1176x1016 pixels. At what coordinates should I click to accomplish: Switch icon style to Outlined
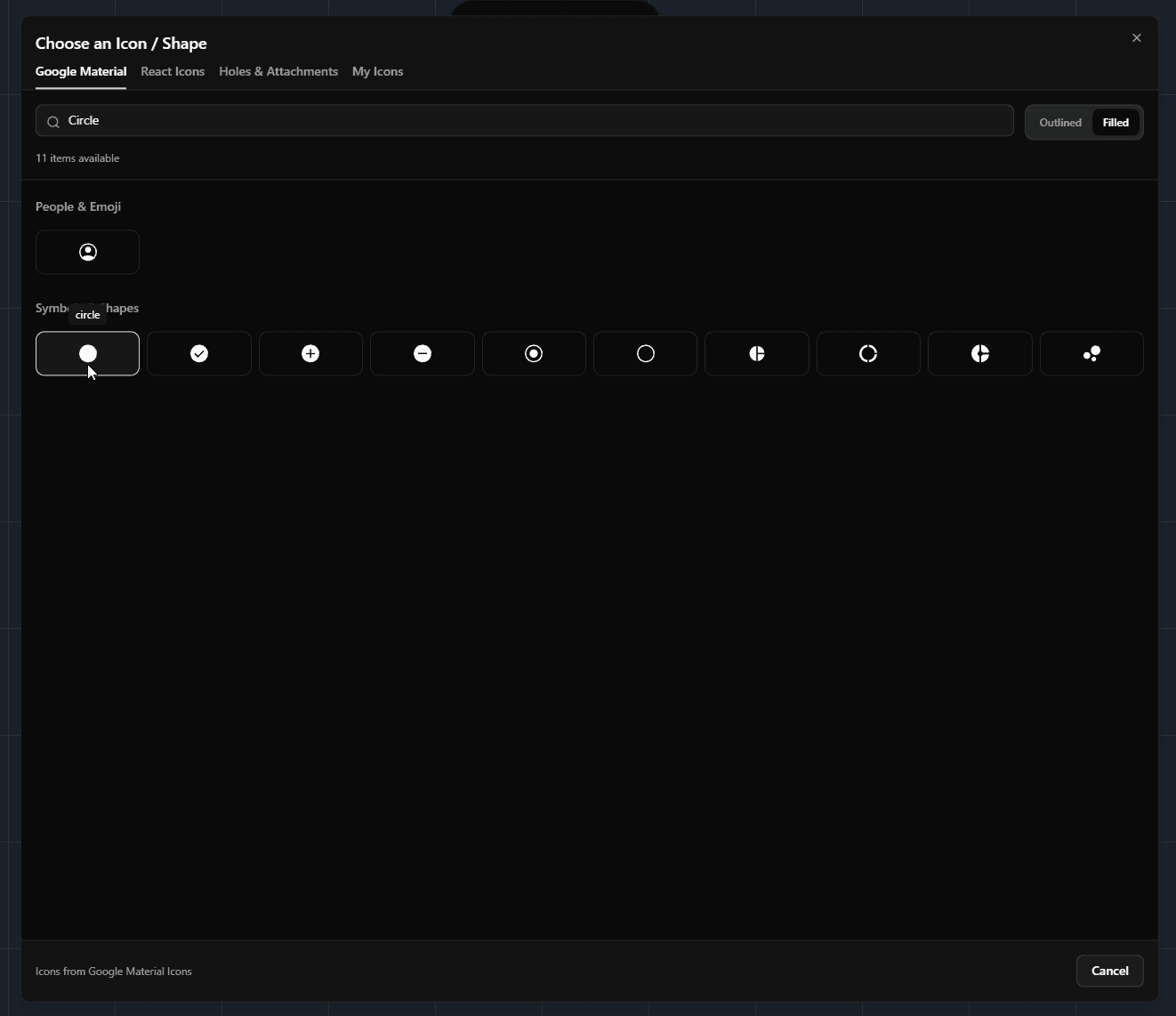pos(1060,123)
